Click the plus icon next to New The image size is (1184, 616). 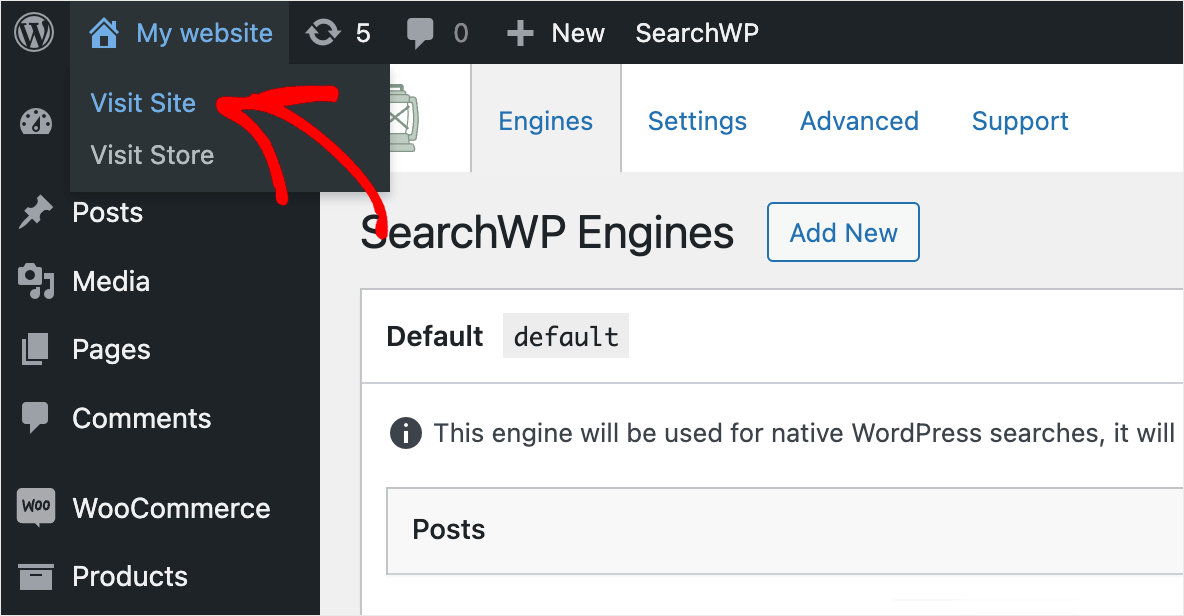pyautogui.click(x=520, y=33)
